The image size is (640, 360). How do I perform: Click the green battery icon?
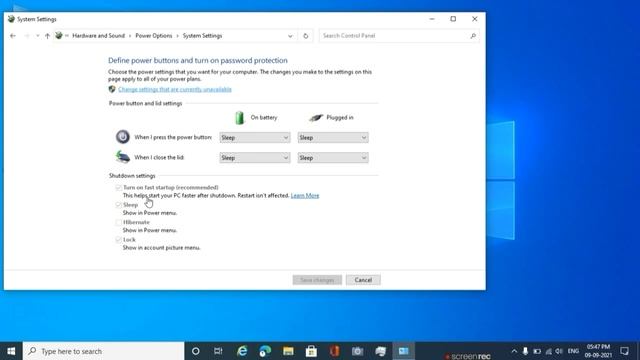[x=240, y=118]
